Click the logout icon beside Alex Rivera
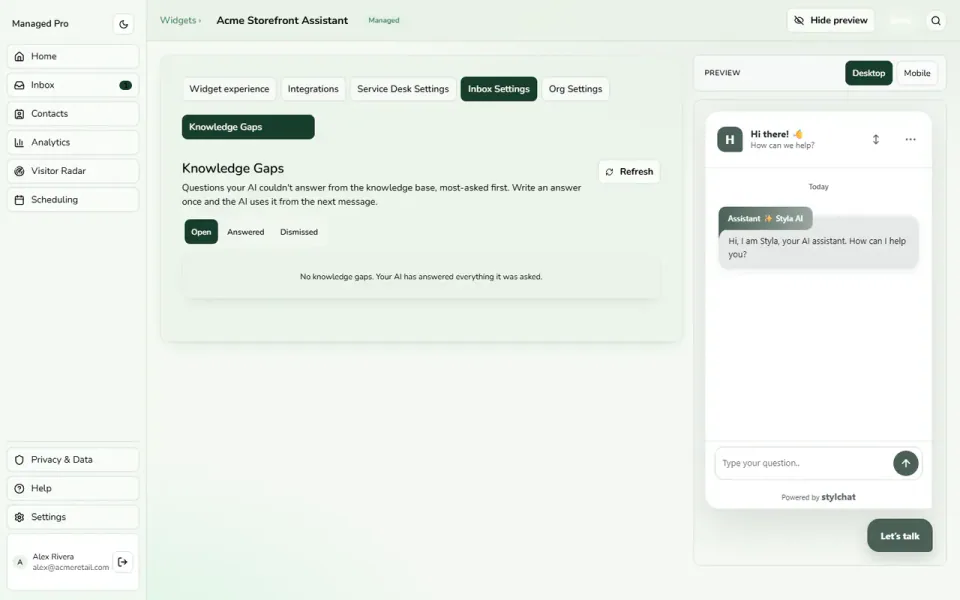This screenshot has height=600, width=960. 122,561
